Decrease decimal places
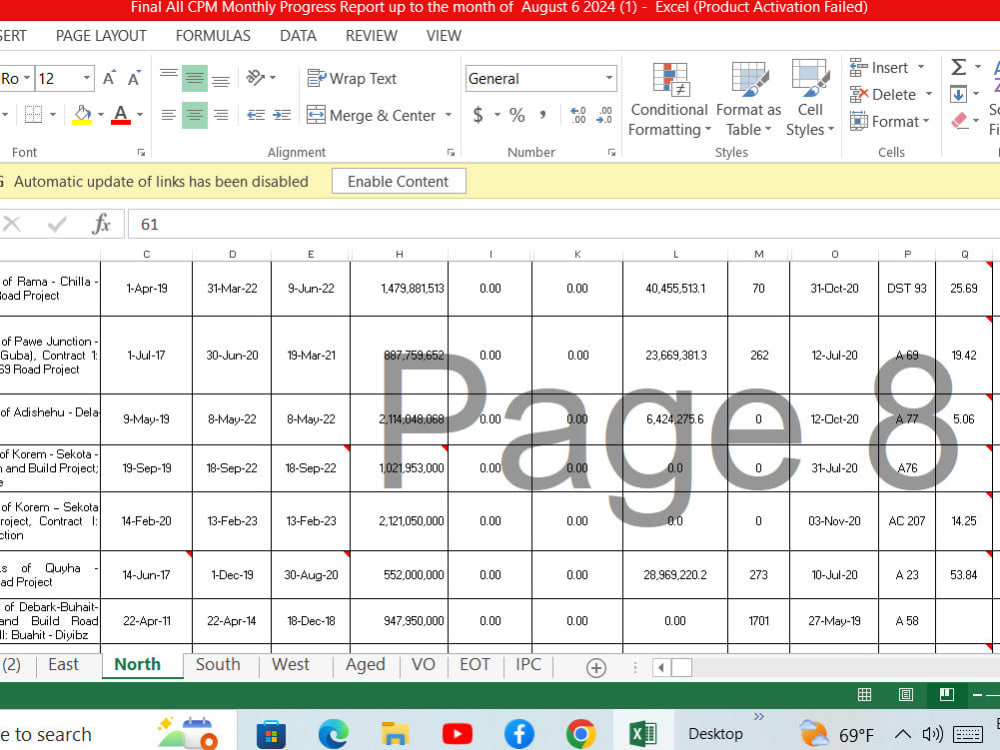Viewport: 1000px width, 750px height. point(604,115)
